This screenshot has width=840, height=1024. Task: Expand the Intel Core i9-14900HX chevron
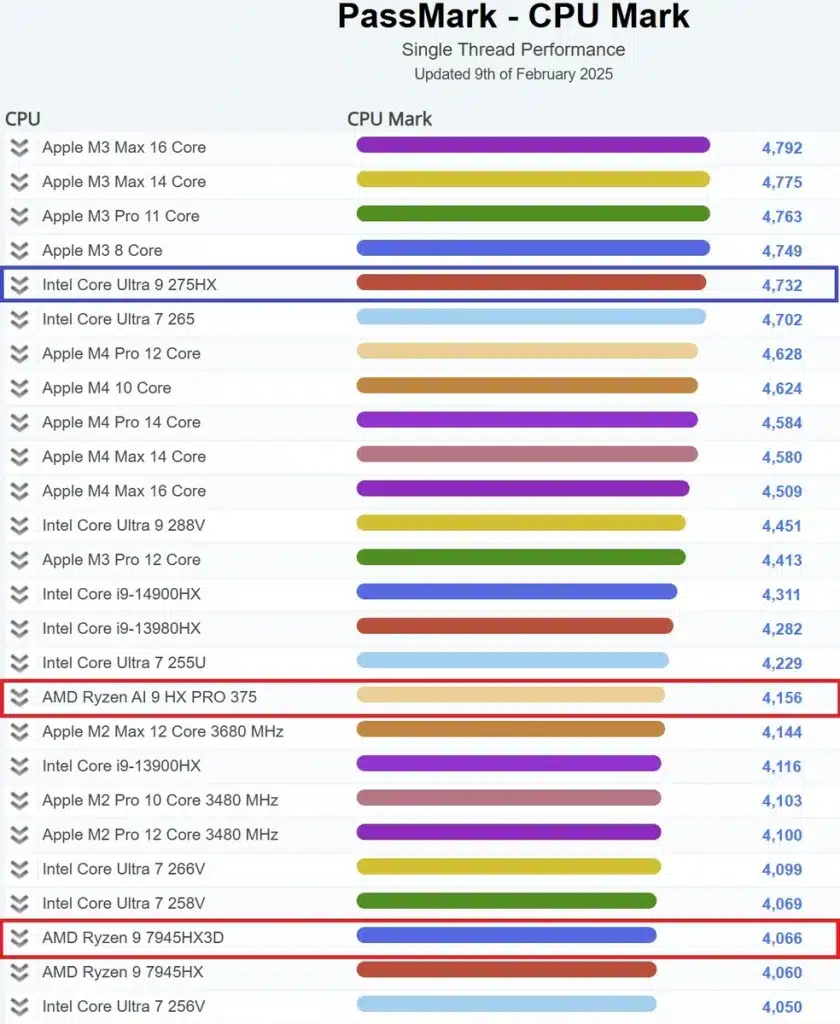(x=20, y=594)
